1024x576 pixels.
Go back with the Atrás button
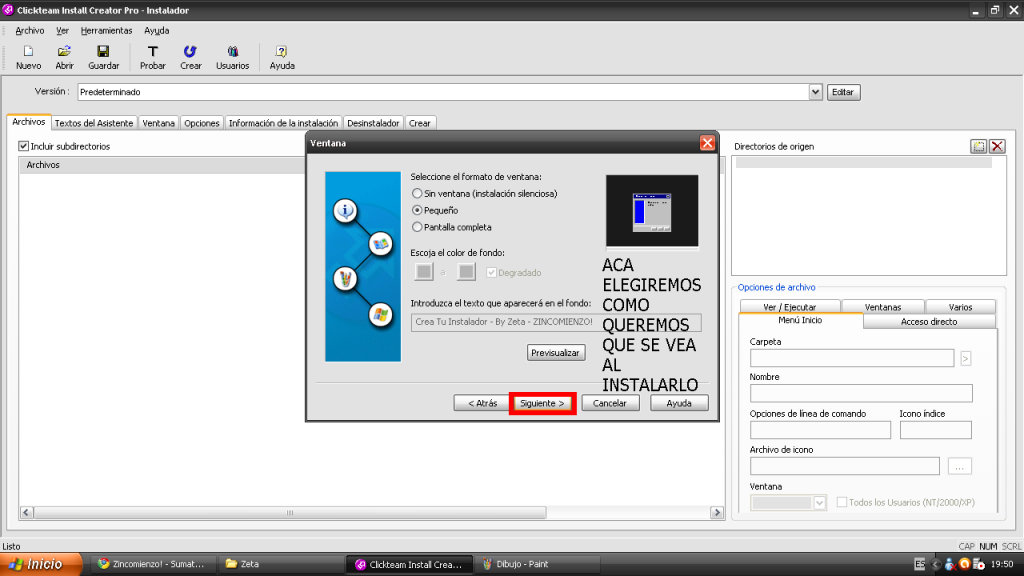[483, 403]
